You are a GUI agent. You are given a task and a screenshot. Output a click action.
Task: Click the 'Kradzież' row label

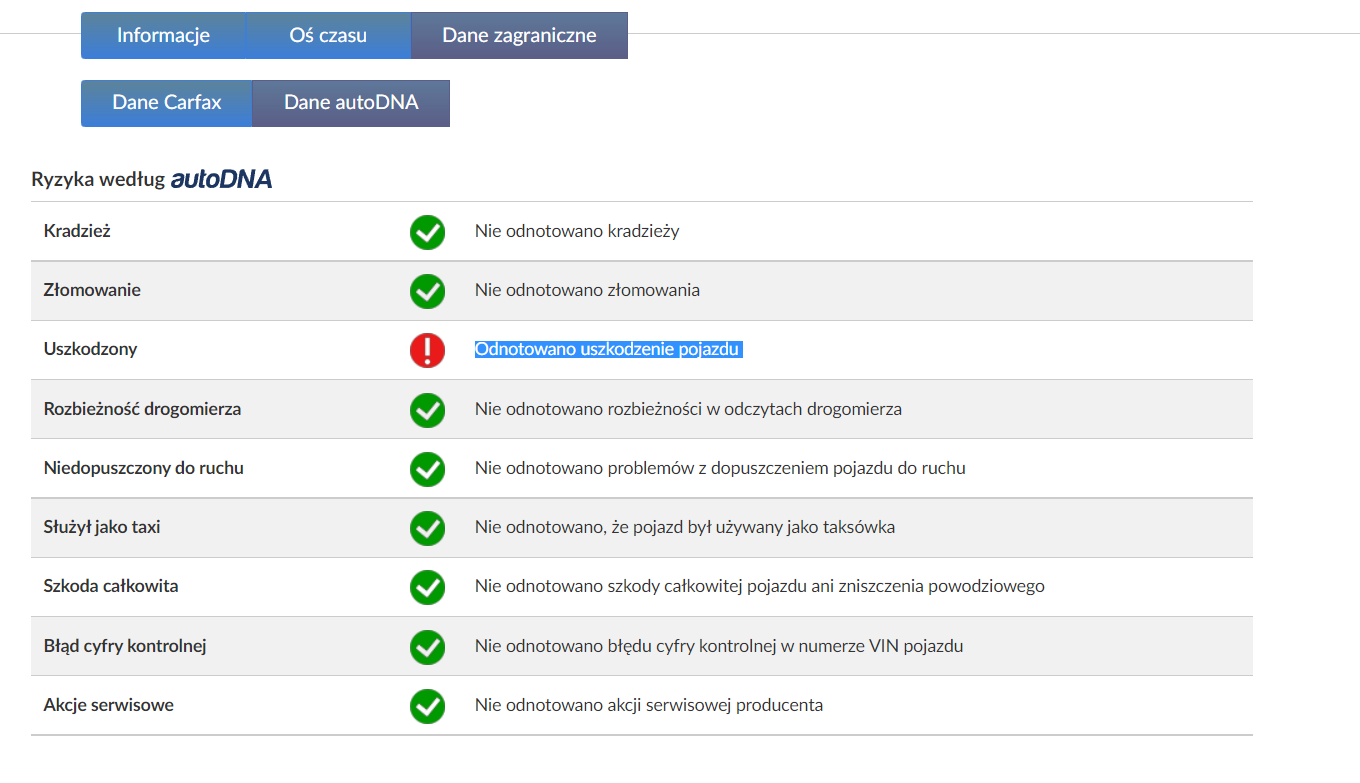pyautogui.click(x=77, y=231)
